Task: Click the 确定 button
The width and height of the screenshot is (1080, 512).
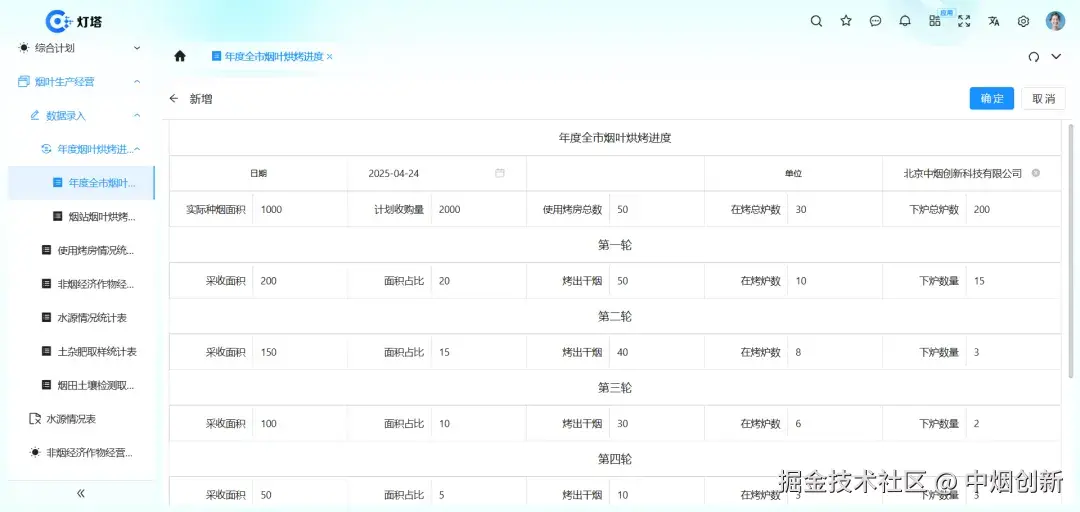Action: pos(991,99)
